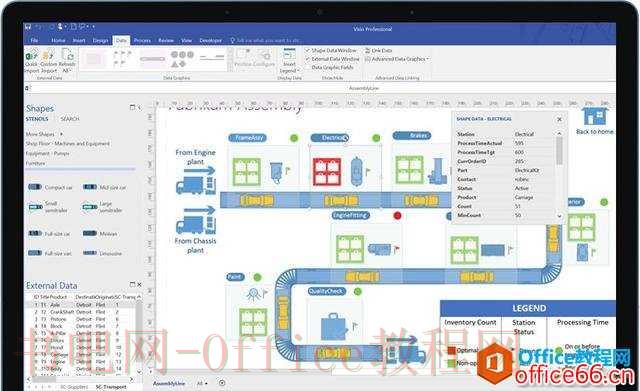640x391 pixels.
Task: Click the Tell me what you want box
Action: [266, 40]
